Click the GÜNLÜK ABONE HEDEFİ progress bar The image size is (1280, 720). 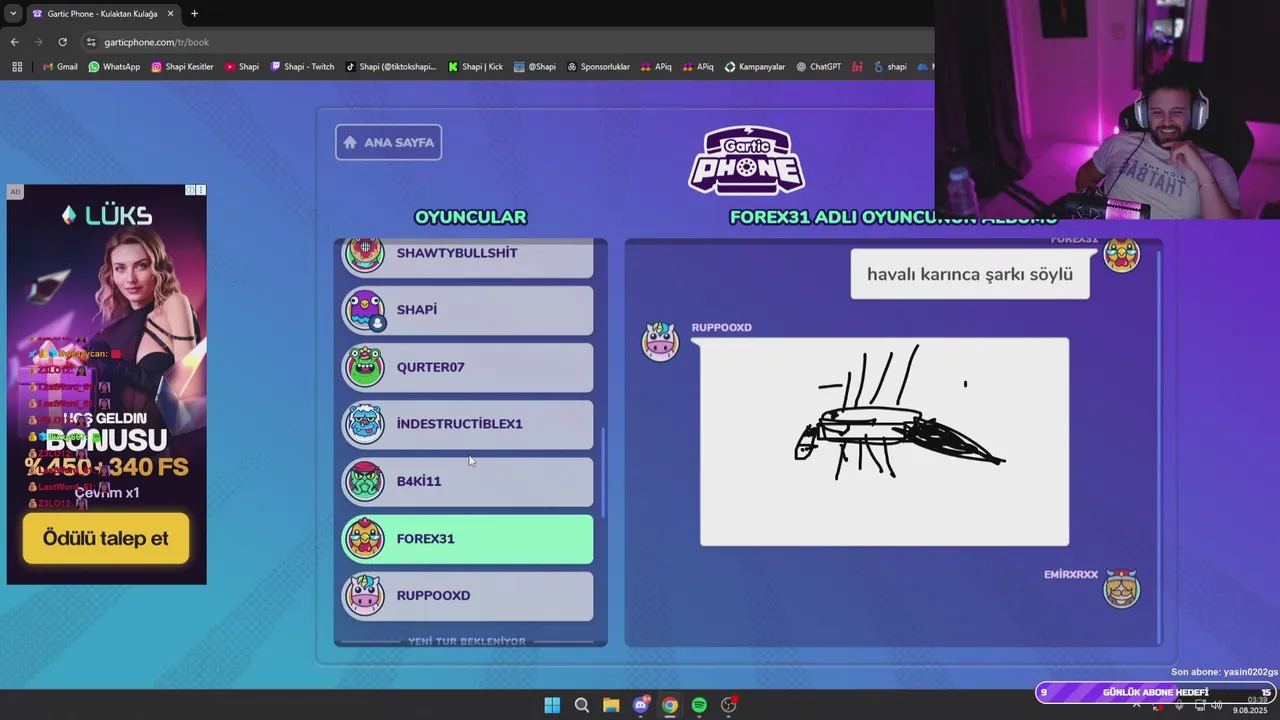[1156, 692]
